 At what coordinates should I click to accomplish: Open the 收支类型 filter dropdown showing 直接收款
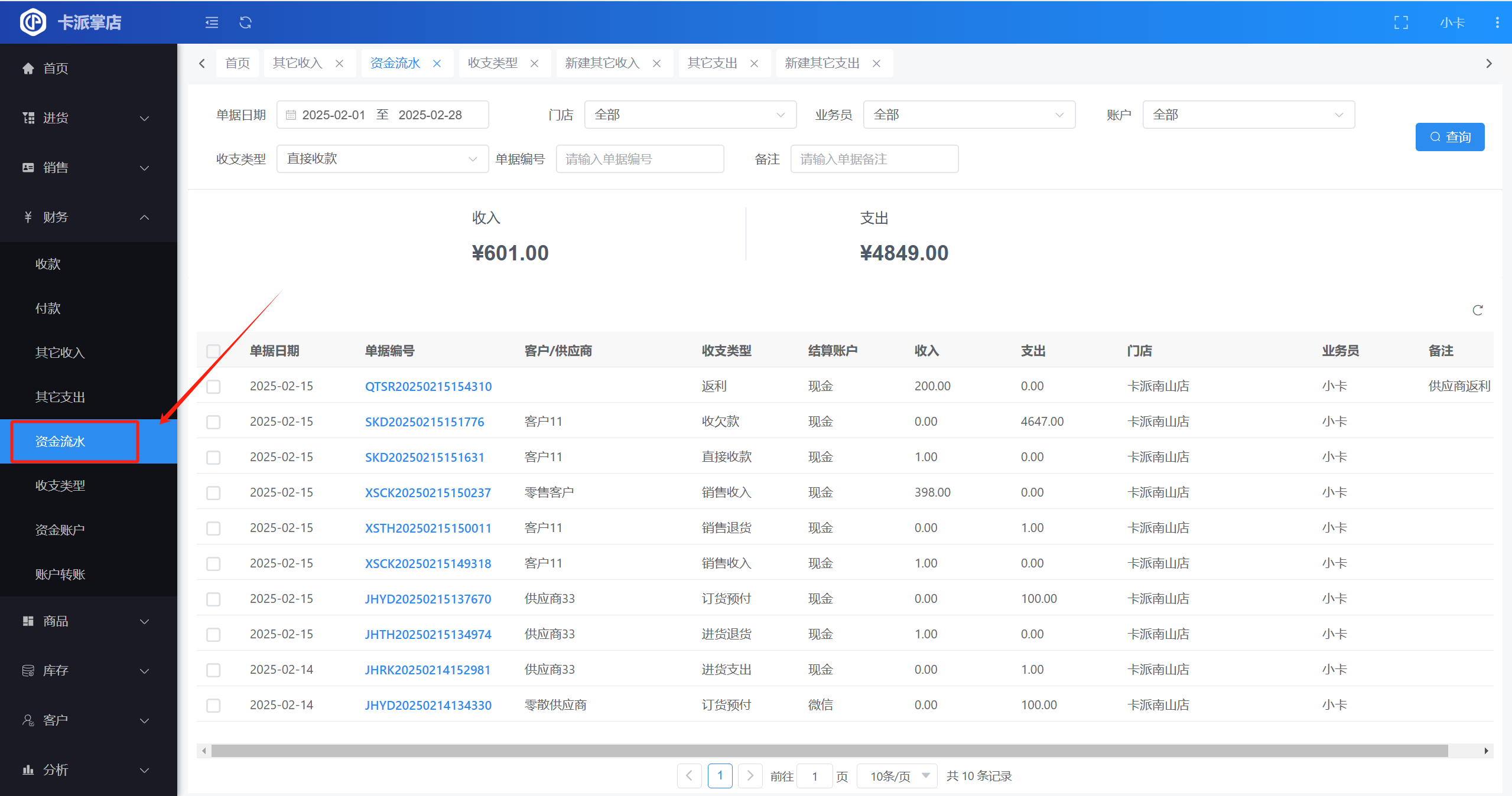[382, 159]
